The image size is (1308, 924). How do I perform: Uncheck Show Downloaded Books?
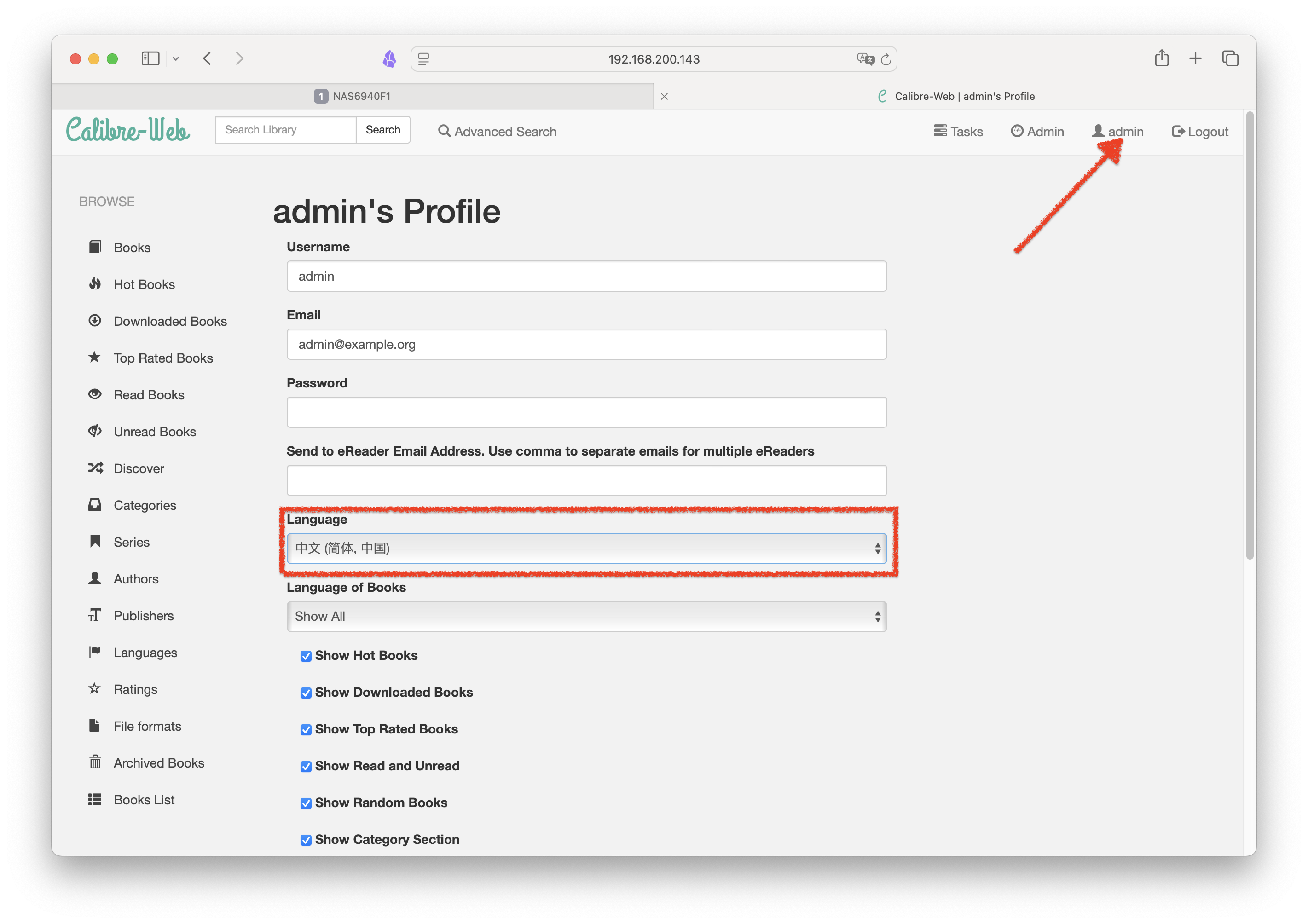[x=306, y=693]
